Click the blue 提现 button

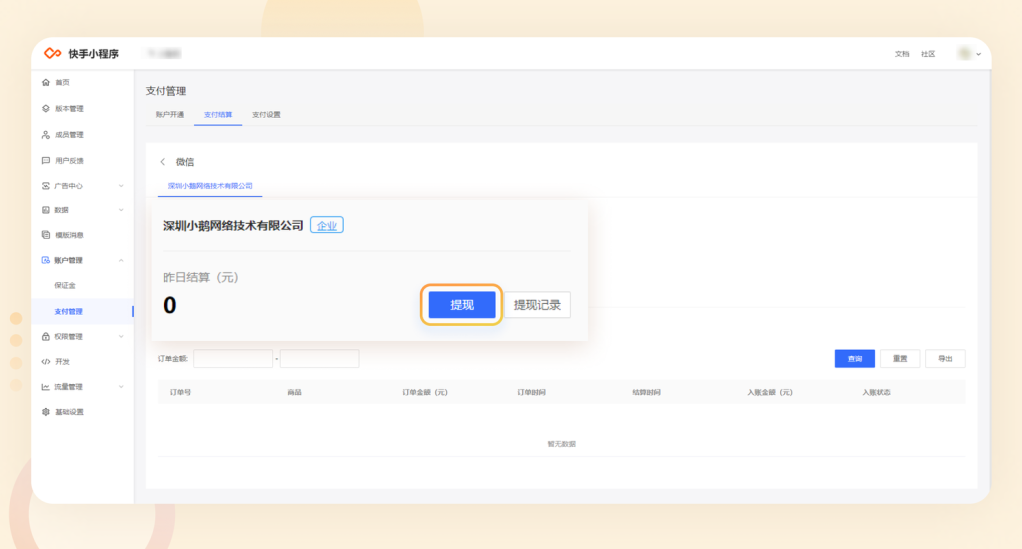click(461, 304)
